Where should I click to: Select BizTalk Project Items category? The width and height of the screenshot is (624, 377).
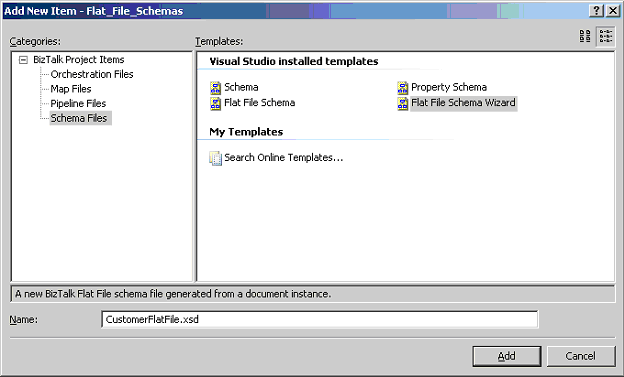(x=79, y=60)
